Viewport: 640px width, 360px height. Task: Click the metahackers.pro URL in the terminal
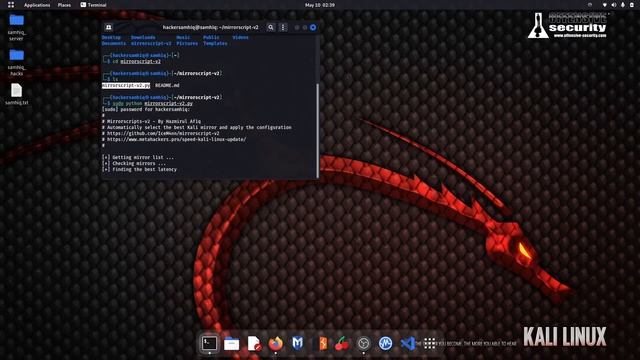(x=176, y=140)
